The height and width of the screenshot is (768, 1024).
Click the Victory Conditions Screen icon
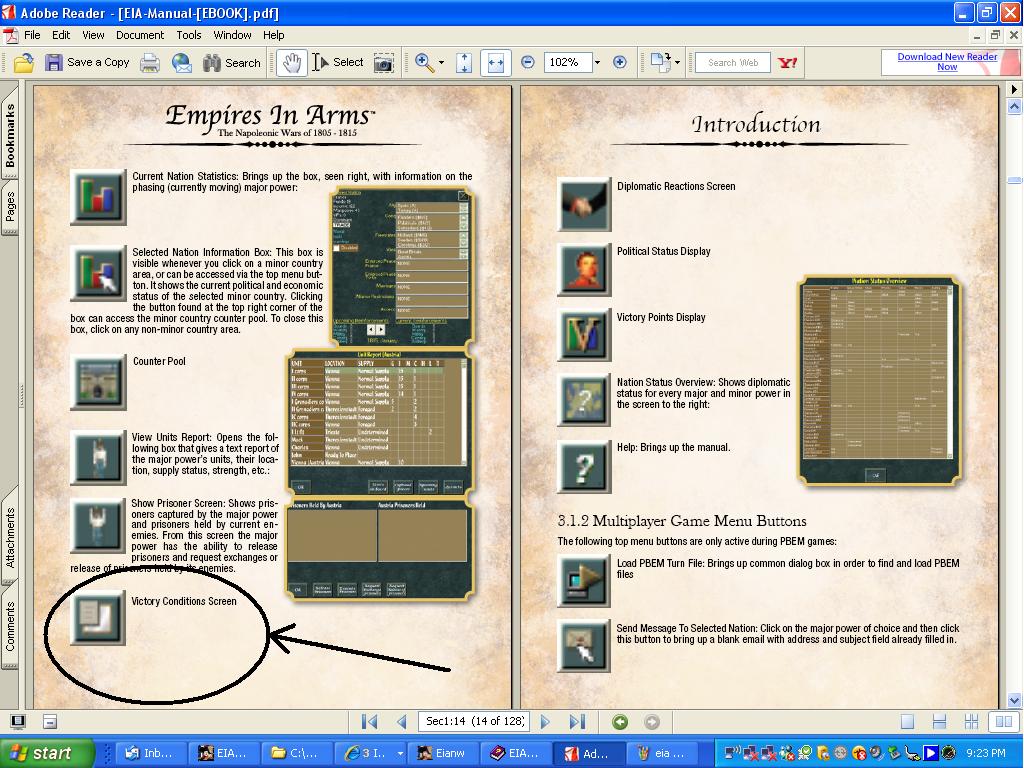[x=98, y=617]
